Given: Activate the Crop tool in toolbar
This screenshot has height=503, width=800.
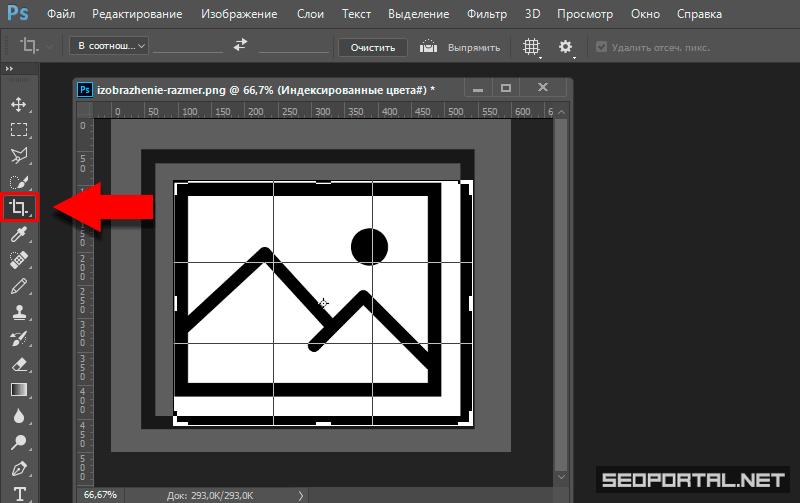Looking at the screenshot, I should [x=19, y=208].
